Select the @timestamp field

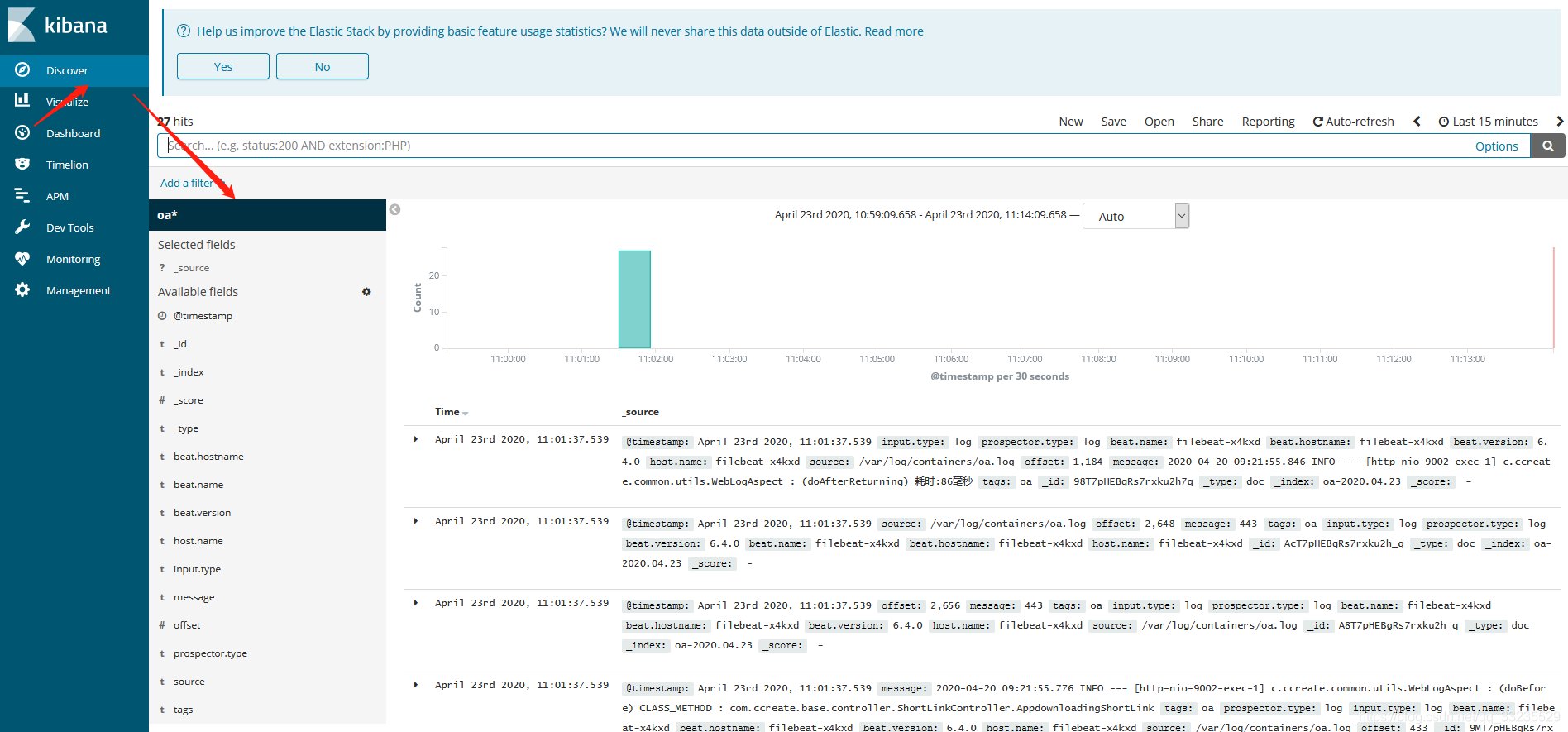tap(203, 316)
